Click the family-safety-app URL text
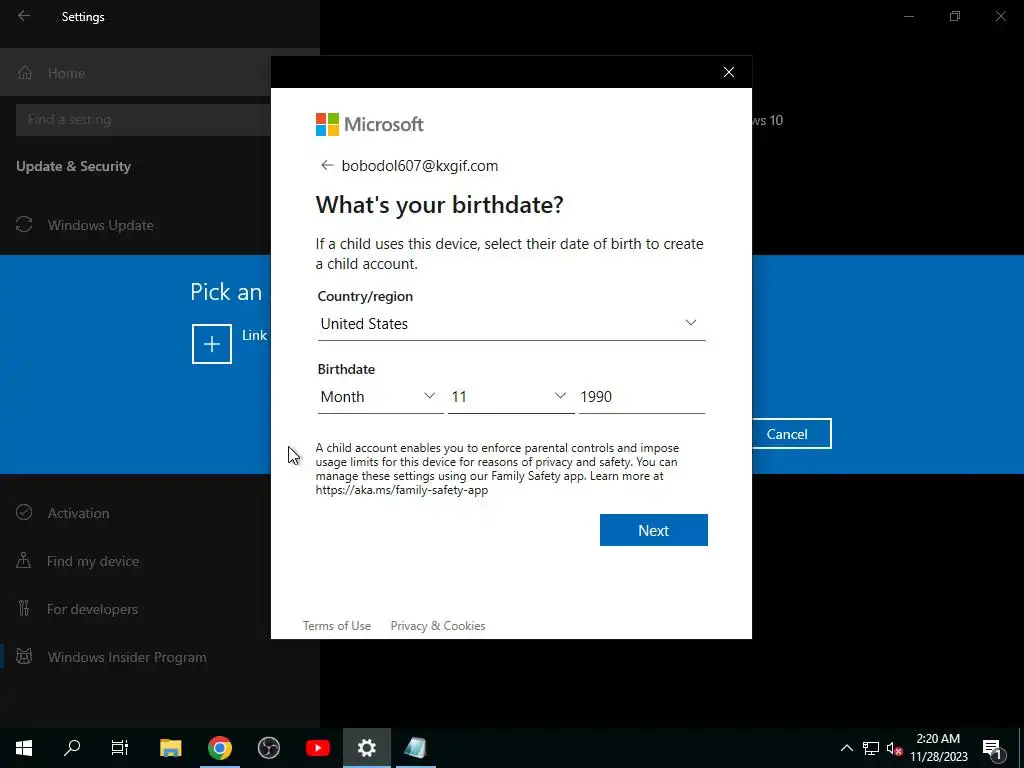The image size is (1024, 768). pos(402,490)
